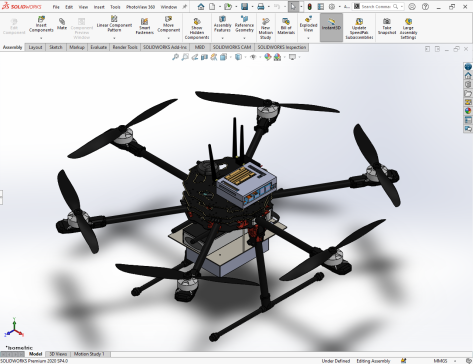Click the Smart Fasteners tool
473x364 pixels.
144,27
